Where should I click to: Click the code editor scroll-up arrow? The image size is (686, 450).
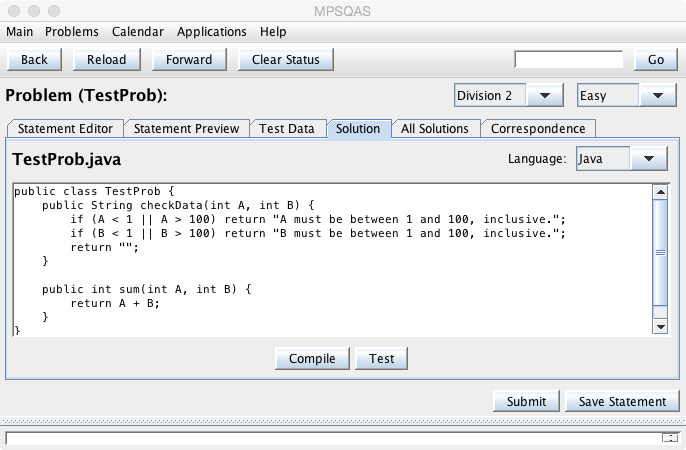[660, 193]
